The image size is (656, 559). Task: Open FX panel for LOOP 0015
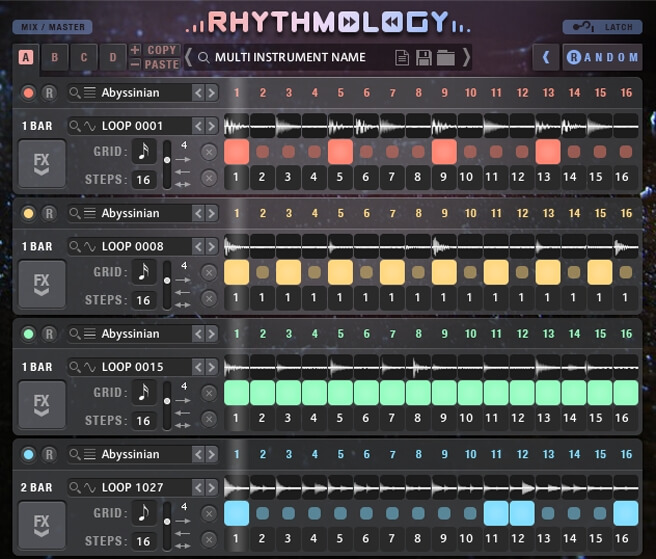[x=42, y=405]
